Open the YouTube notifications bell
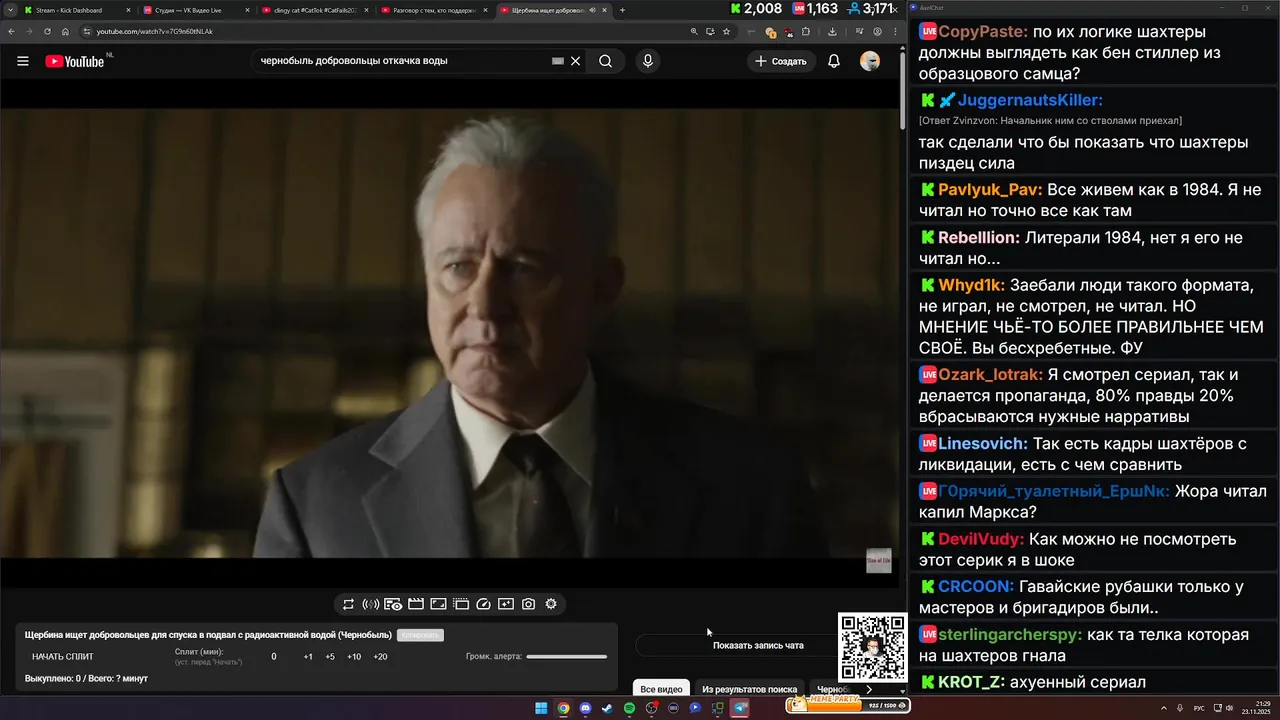 834,61
